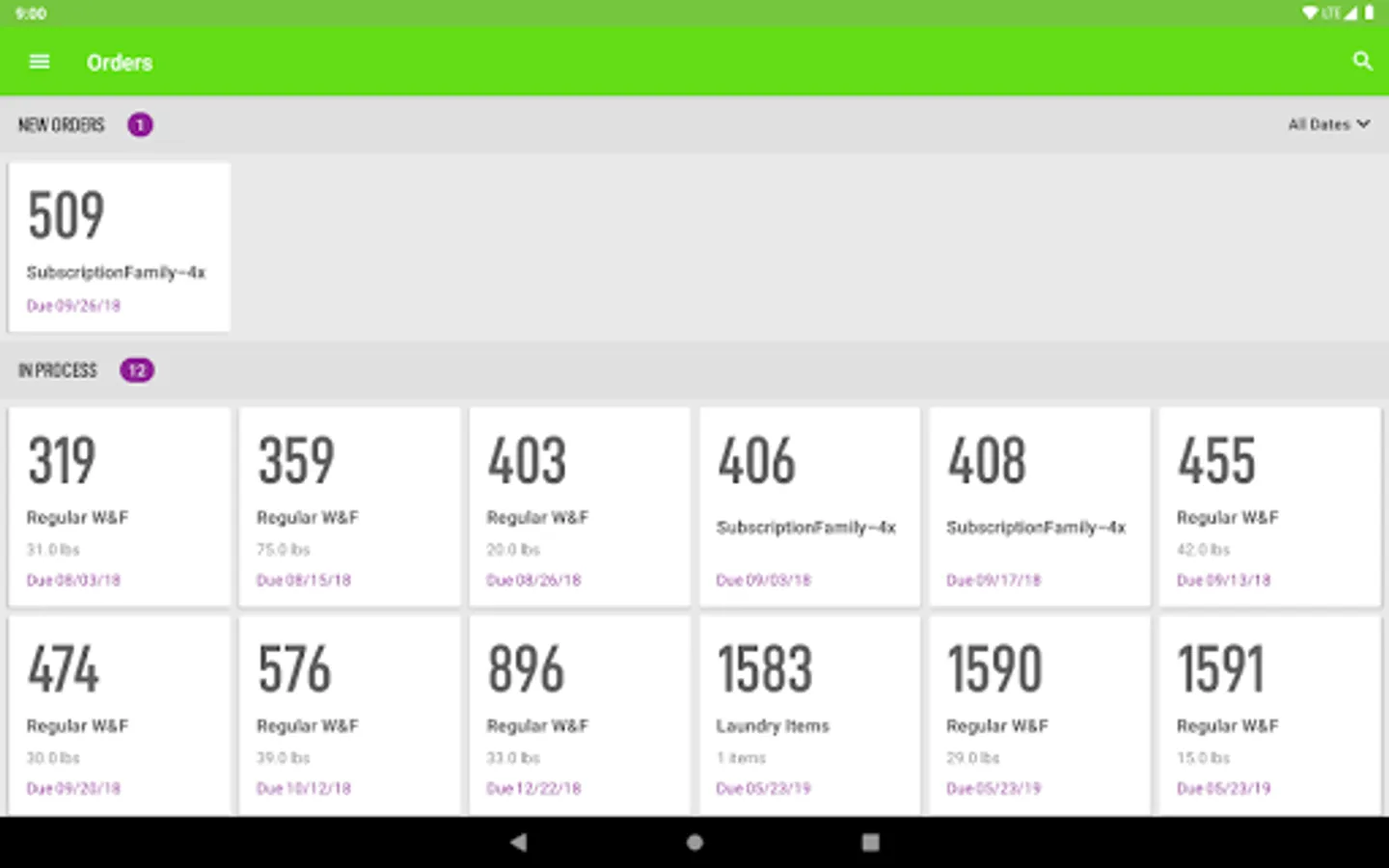This screenshot has height=868, width=1389.
Task: Tap the battery status icon
Action: point(1369,14)
